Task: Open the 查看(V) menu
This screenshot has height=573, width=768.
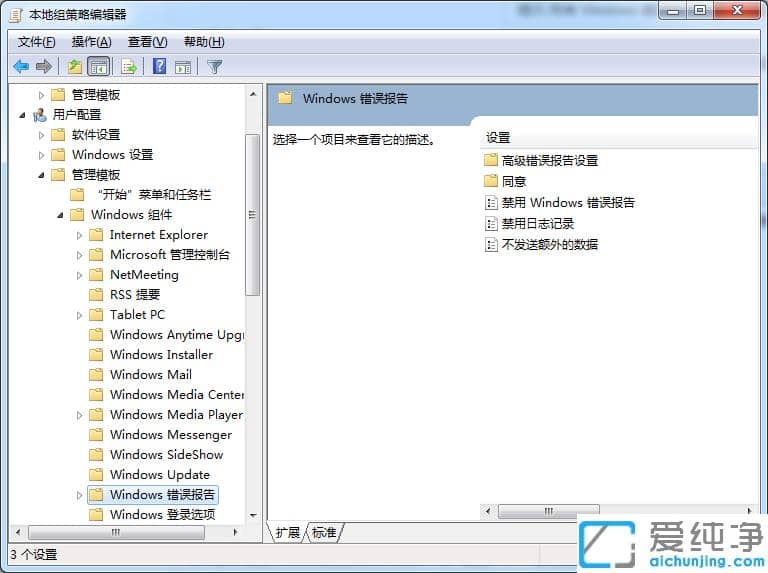Action: (x=147, y=42)
